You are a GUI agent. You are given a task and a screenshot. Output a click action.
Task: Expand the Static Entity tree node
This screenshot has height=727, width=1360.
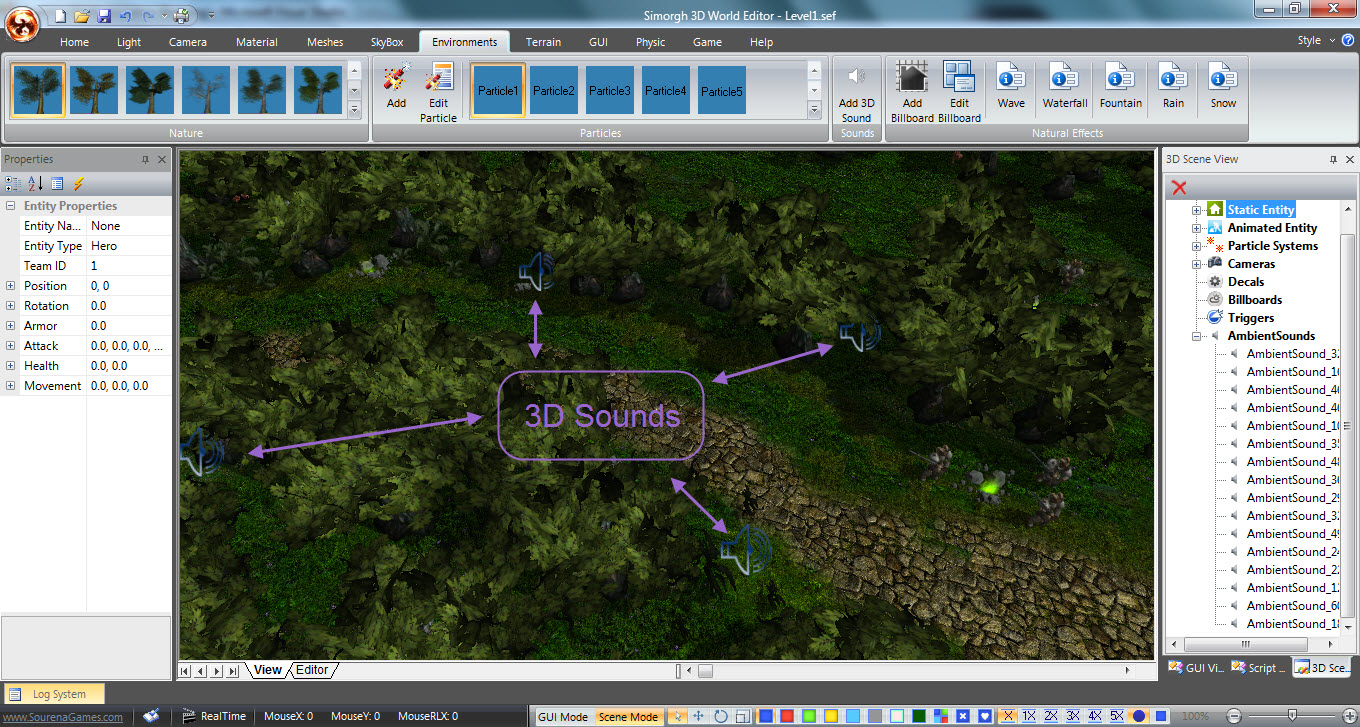pos(1196,210)
